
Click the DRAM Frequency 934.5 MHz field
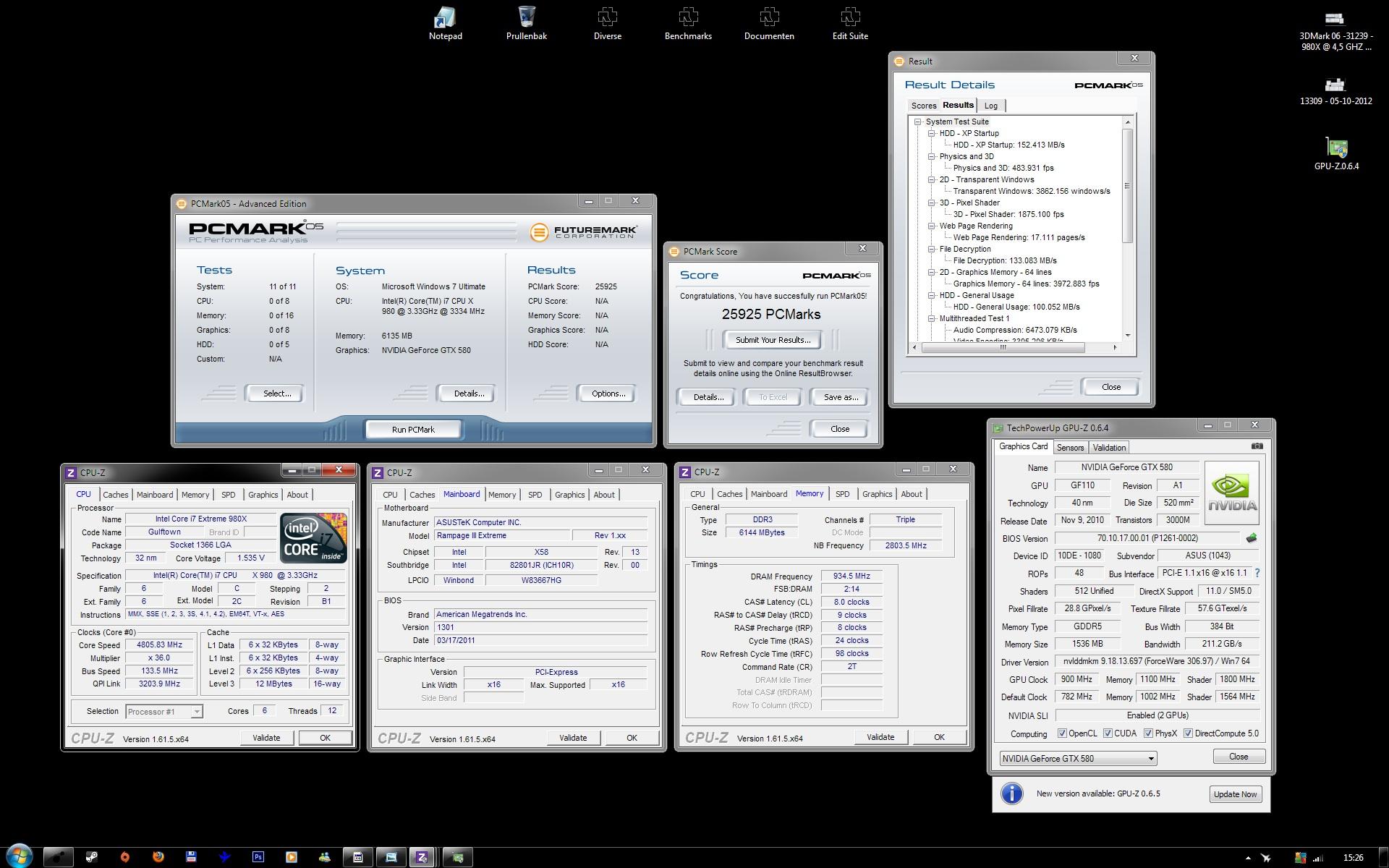click(851, 576)
